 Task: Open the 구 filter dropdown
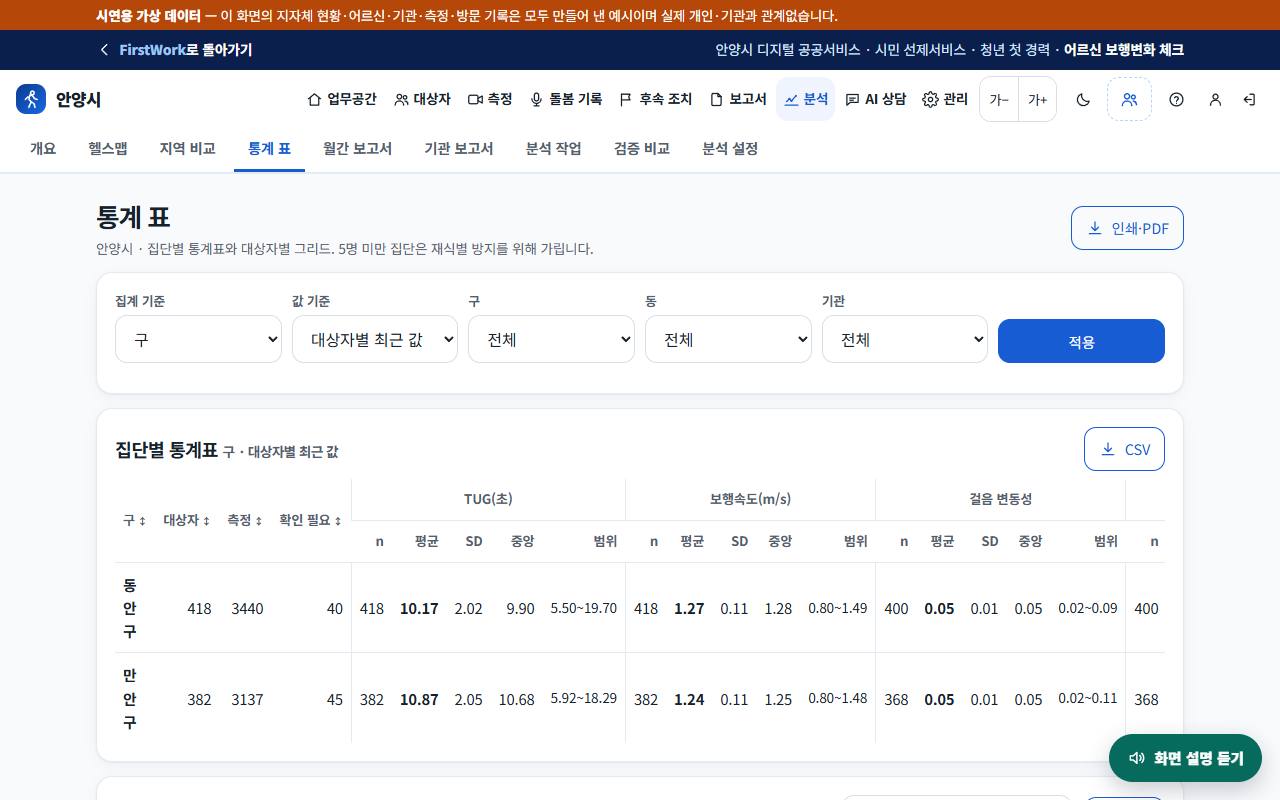[x=551, y=339]
